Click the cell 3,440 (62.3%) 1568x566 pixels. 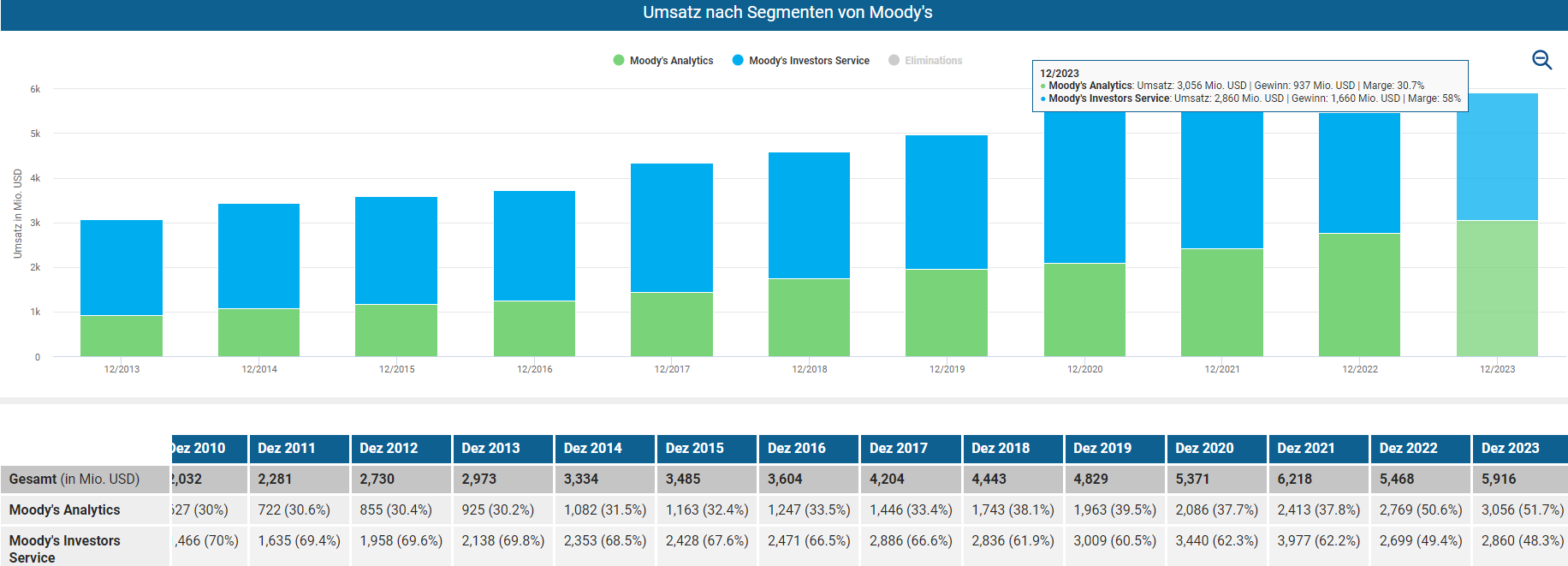point(1217,541)
